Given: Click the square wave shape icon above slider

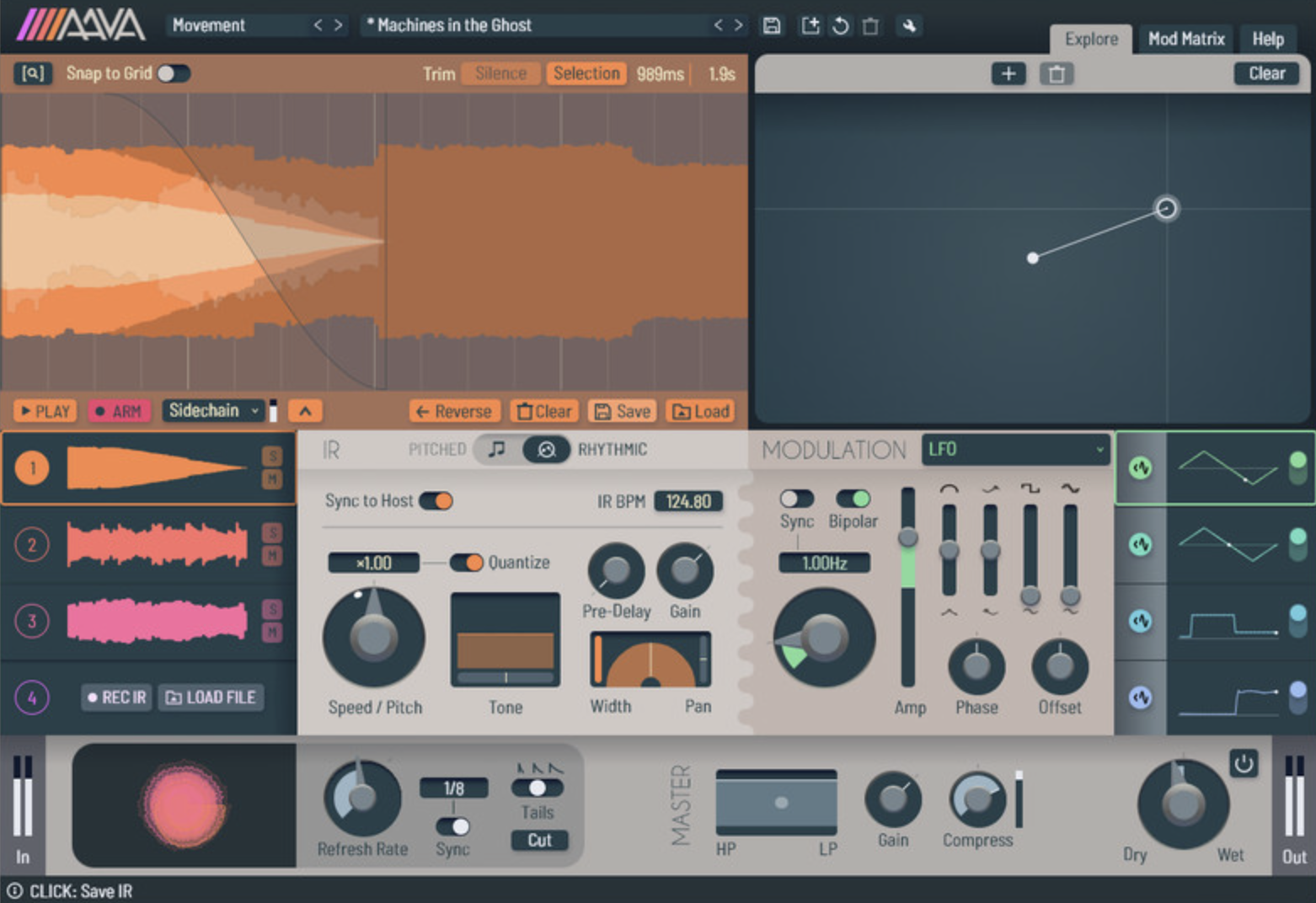Looking at the screenshot, I should click(x=1030, y=489).
